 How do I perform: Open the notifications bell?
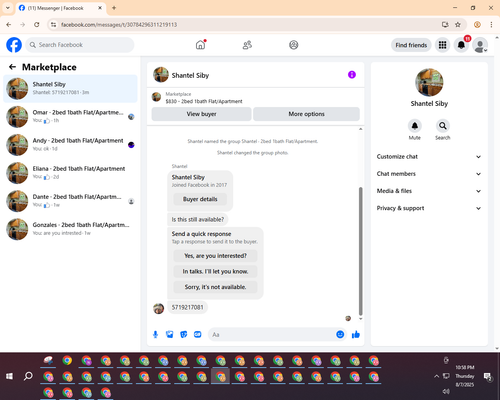[461, 45]
